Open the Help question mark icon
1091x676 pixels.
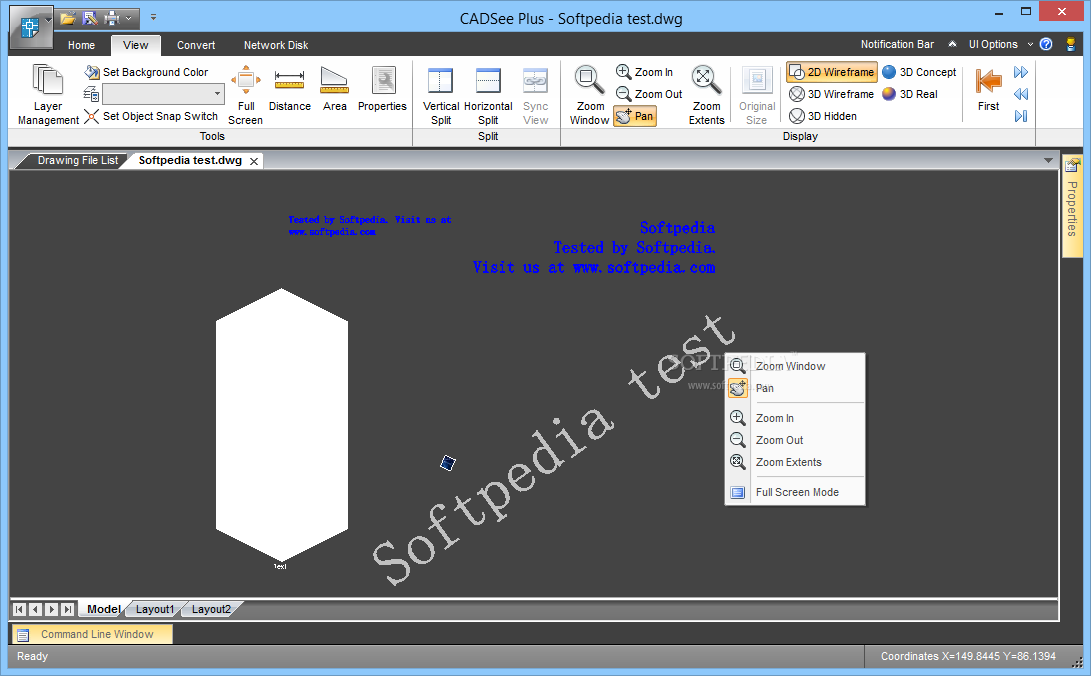(x=1046, y=44)
